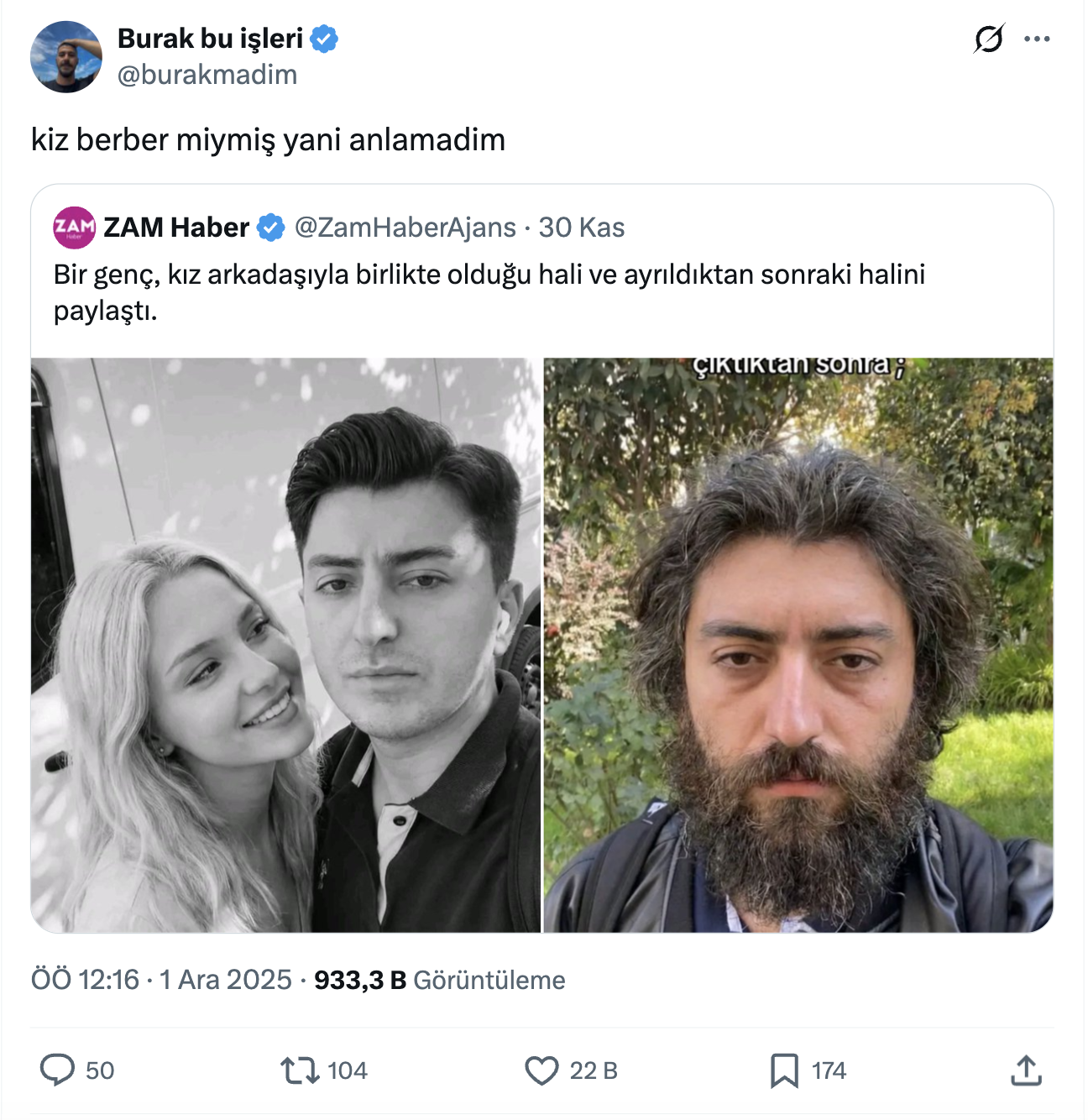The width and height of the screenshot is (1088, 1120).
Task: Open the three-dot more options menu
Action: coord(1038,39)
